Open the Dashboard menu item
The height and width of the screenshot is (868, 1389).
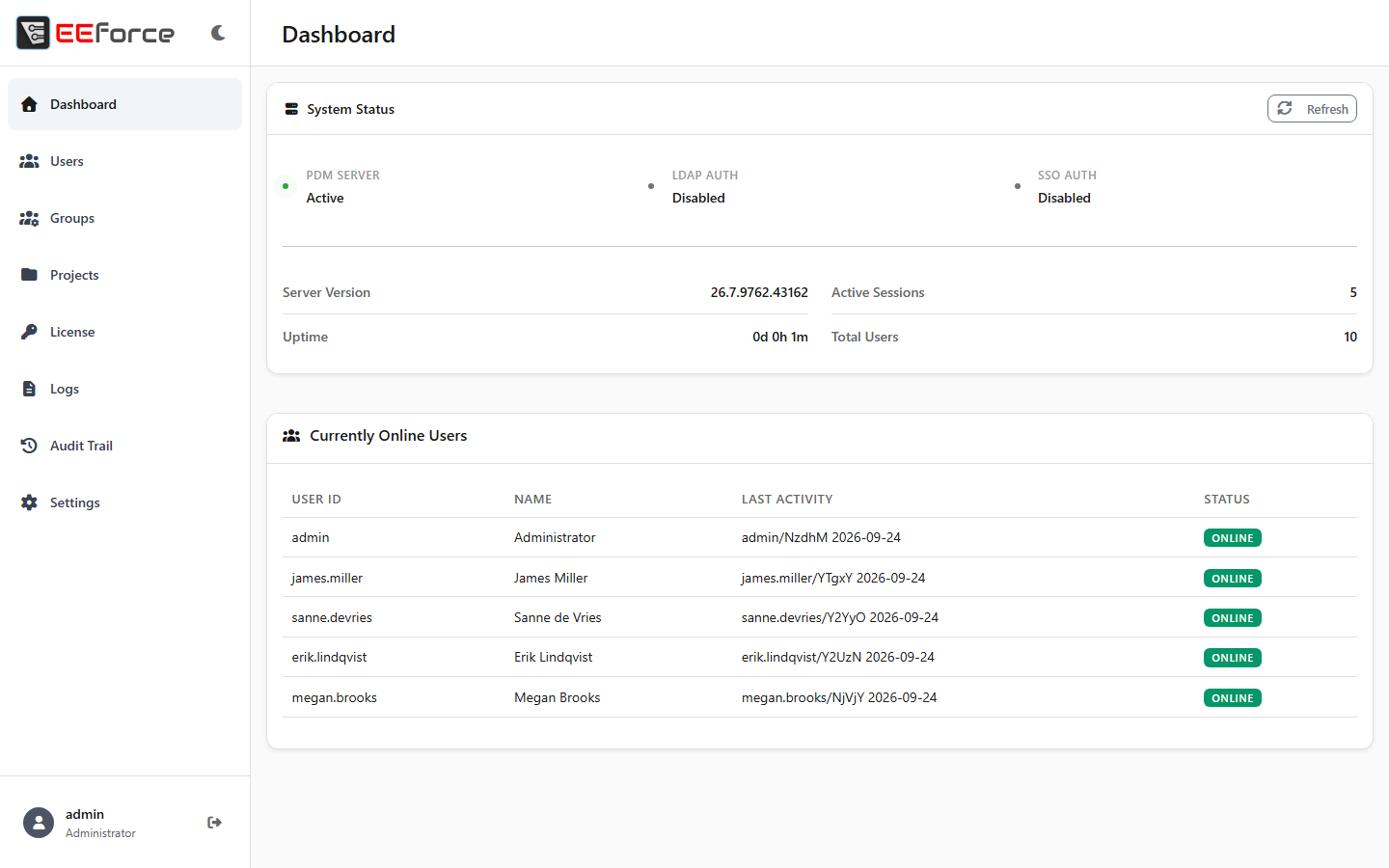coord(124,104)
